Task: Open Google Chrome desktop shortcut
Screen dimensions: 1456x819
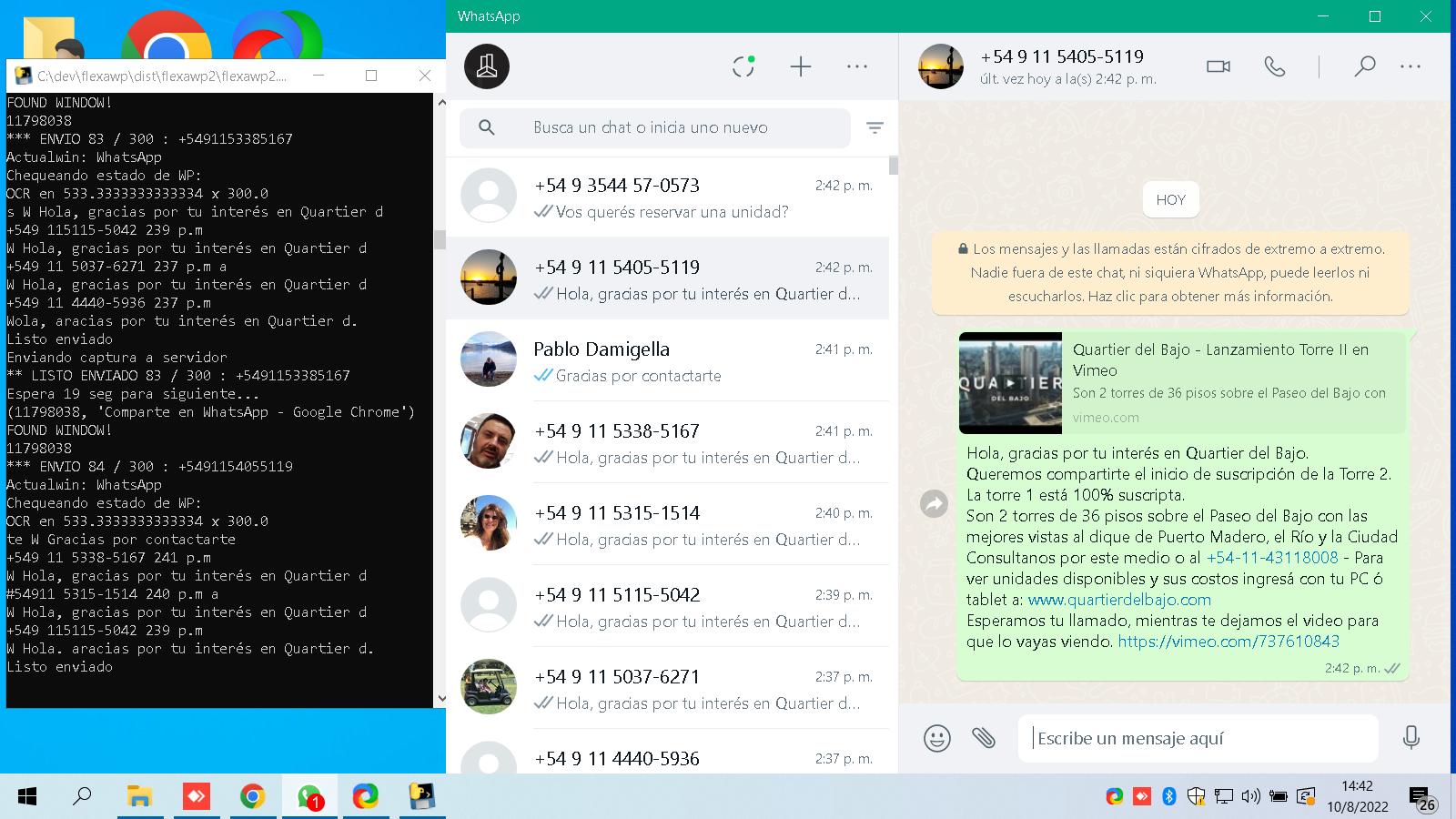Action: (167, 35)
